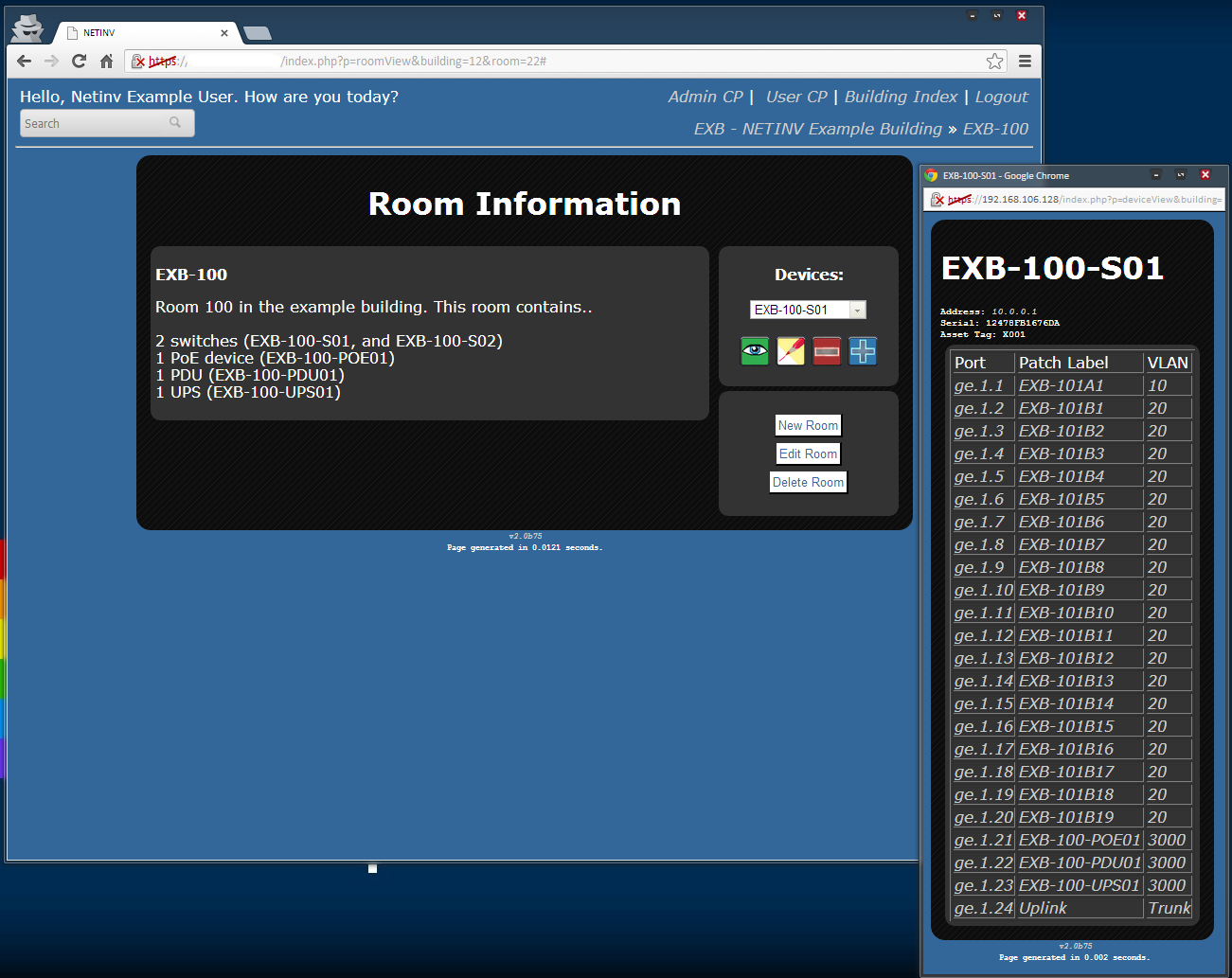1232x978 pixels.
Task: Click the back navigation arrow
Action: [x=24, y=61]
